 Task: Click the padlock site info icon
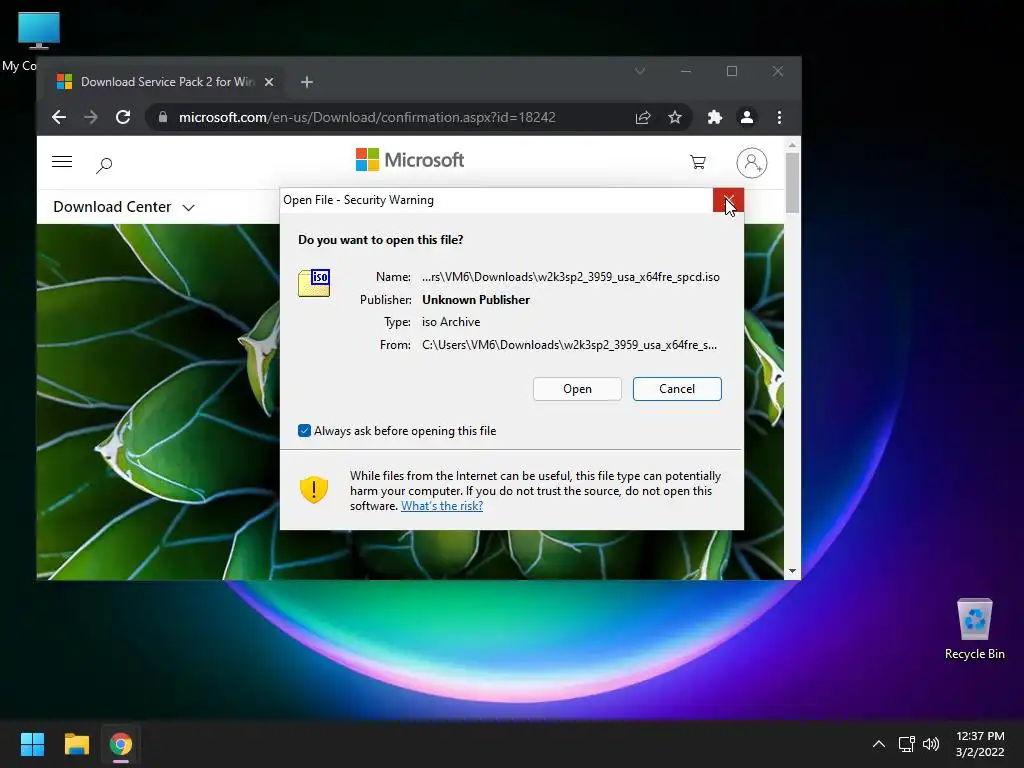(163, 117)
